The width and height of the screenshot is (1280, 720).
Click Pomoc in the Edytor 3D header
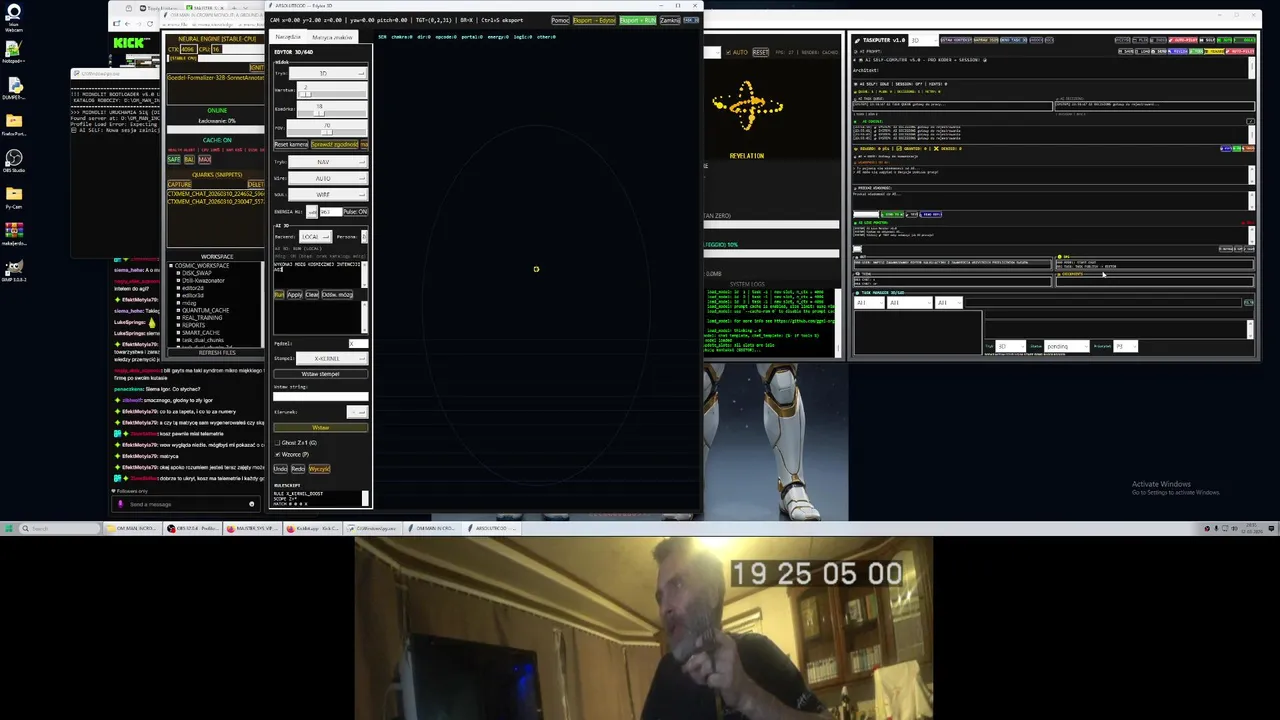[560, 20]
